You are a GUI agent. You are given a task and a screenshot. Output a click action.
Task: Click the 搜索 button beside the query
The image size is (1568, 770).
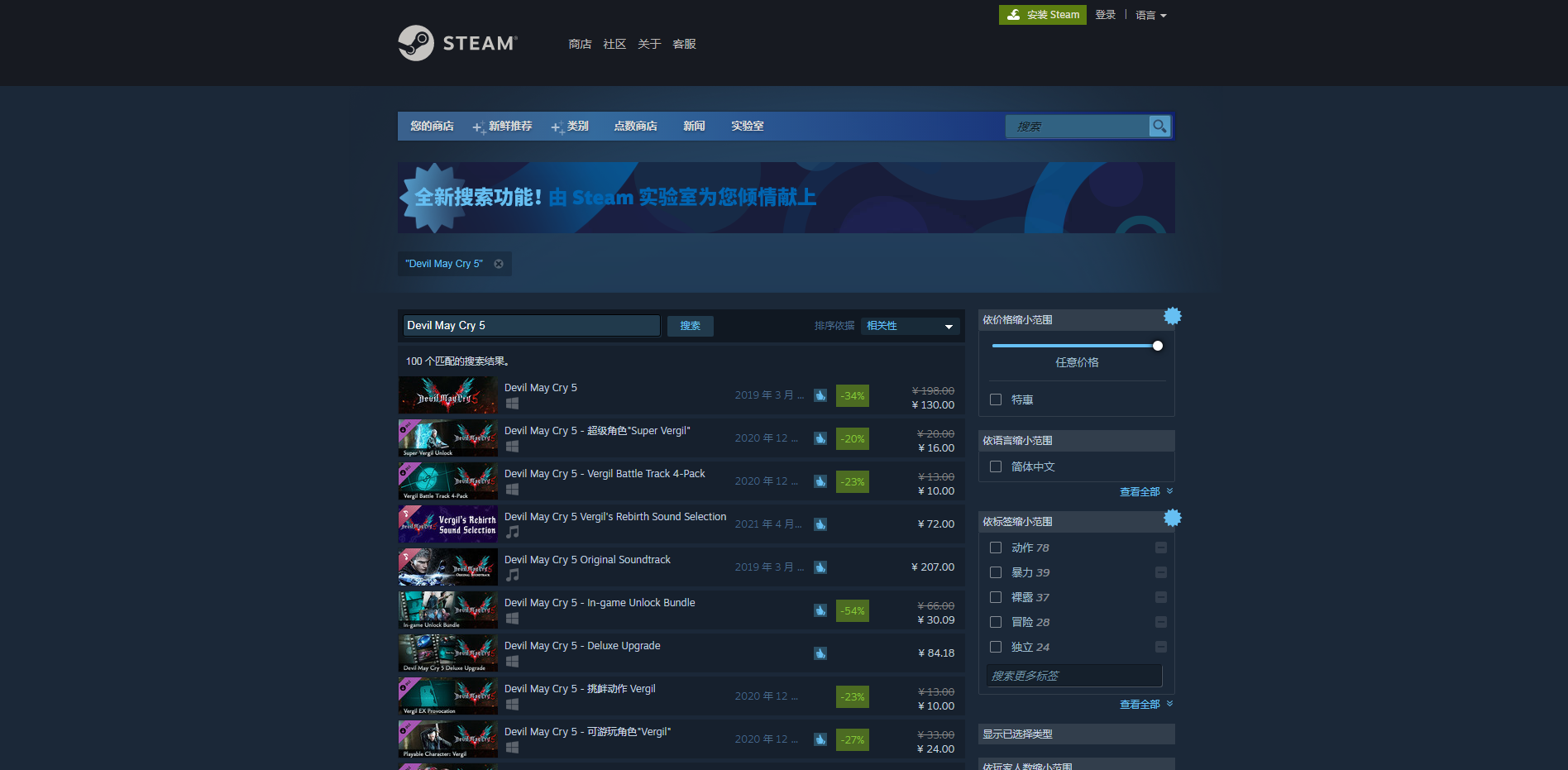coord(691,326)
